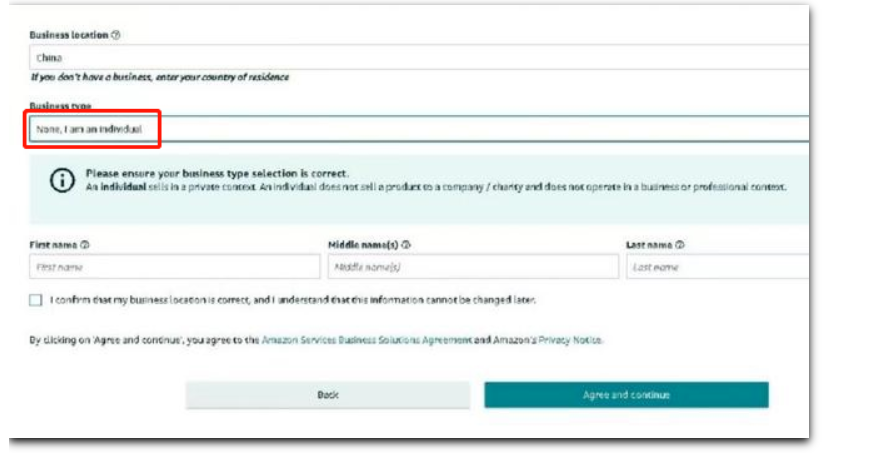Viewport: 890px width, 453px height.
Task: Check the business location confirmation checkbox
Action: [36, 300]
